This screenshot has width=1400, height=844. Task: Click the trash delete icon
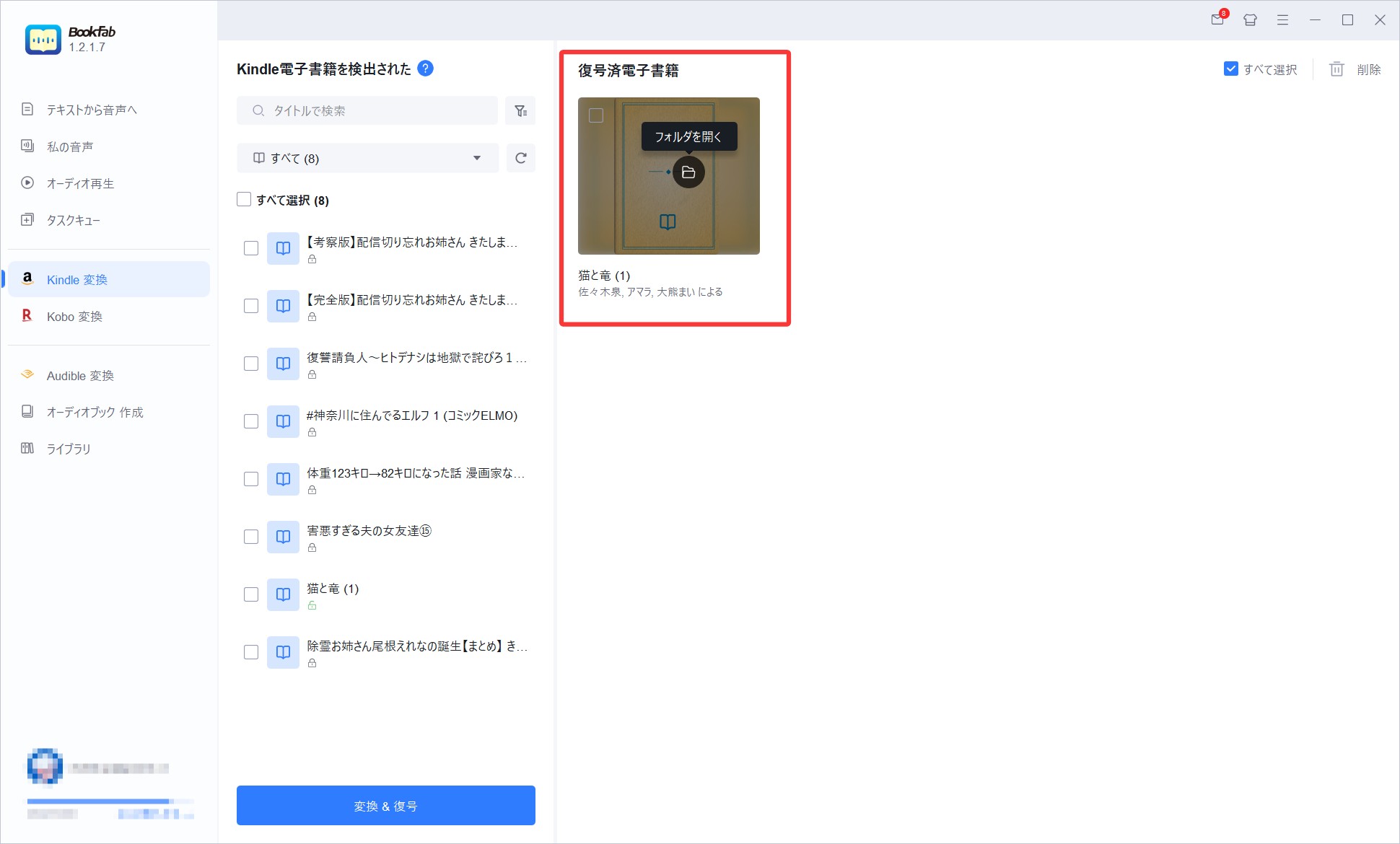[1336, 69]
